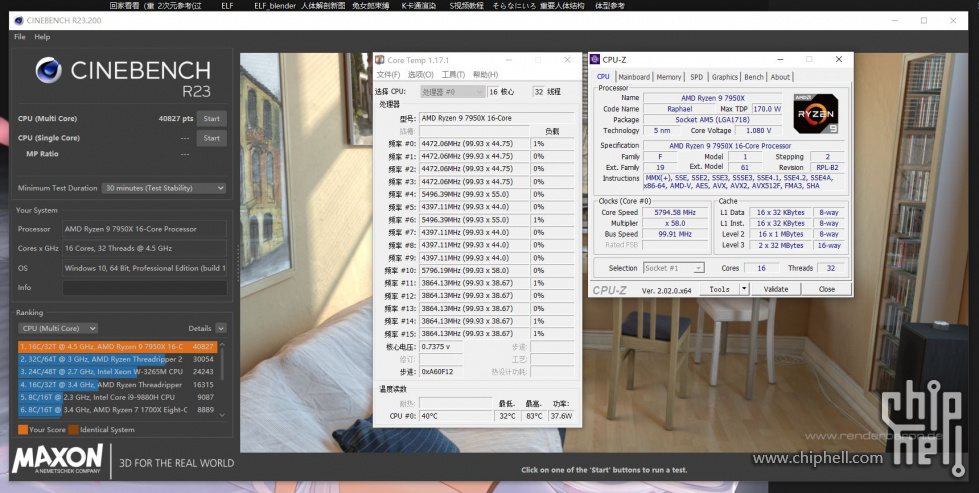Click the Cinebench Processor field value
The image size is (979, 493).
(144, 229)
